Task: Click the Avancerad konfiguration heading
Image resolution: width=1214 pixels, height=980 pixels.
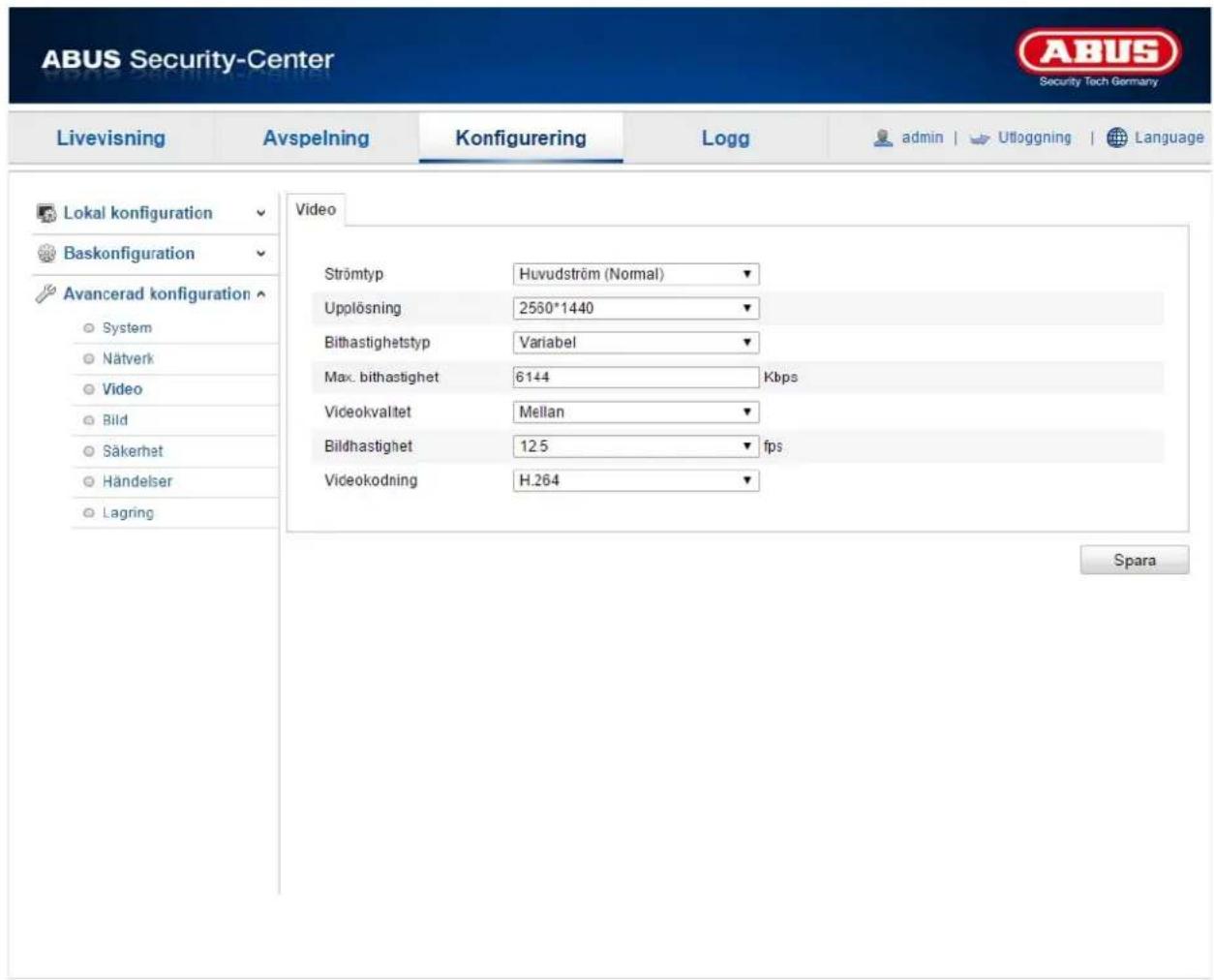Action: click(x=157, y=293)
